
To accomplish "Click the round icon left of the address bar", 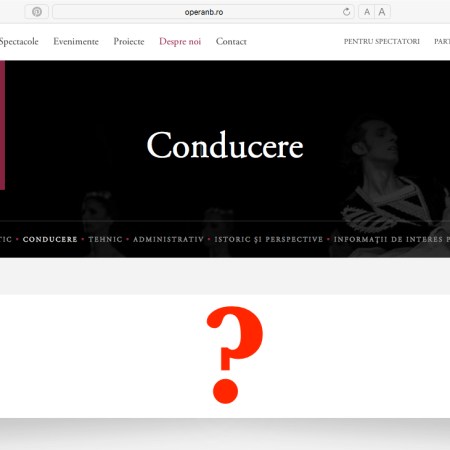I will point(37,12).
